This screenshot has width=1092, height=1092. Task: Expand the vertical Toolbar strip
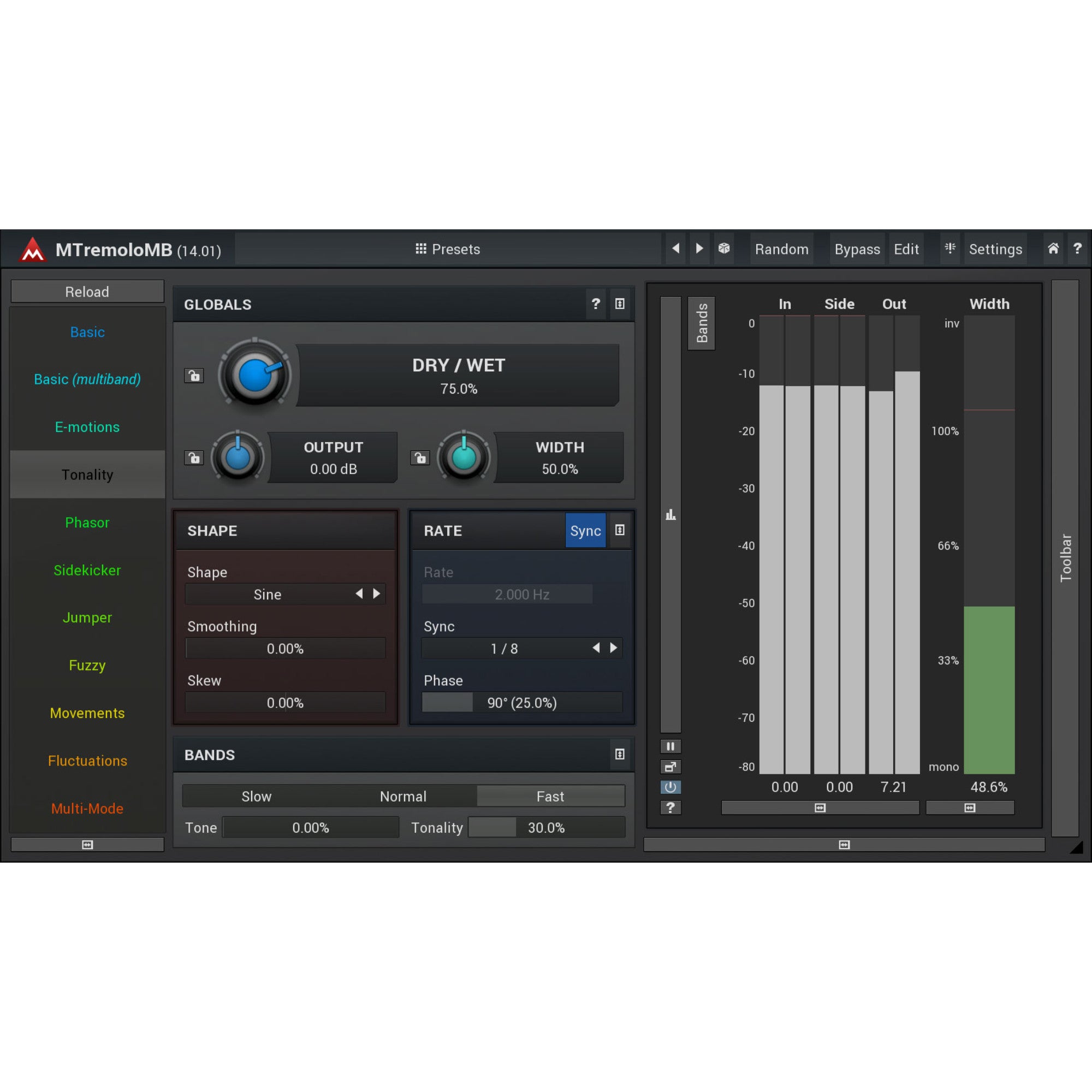[x=1065, y=559]
